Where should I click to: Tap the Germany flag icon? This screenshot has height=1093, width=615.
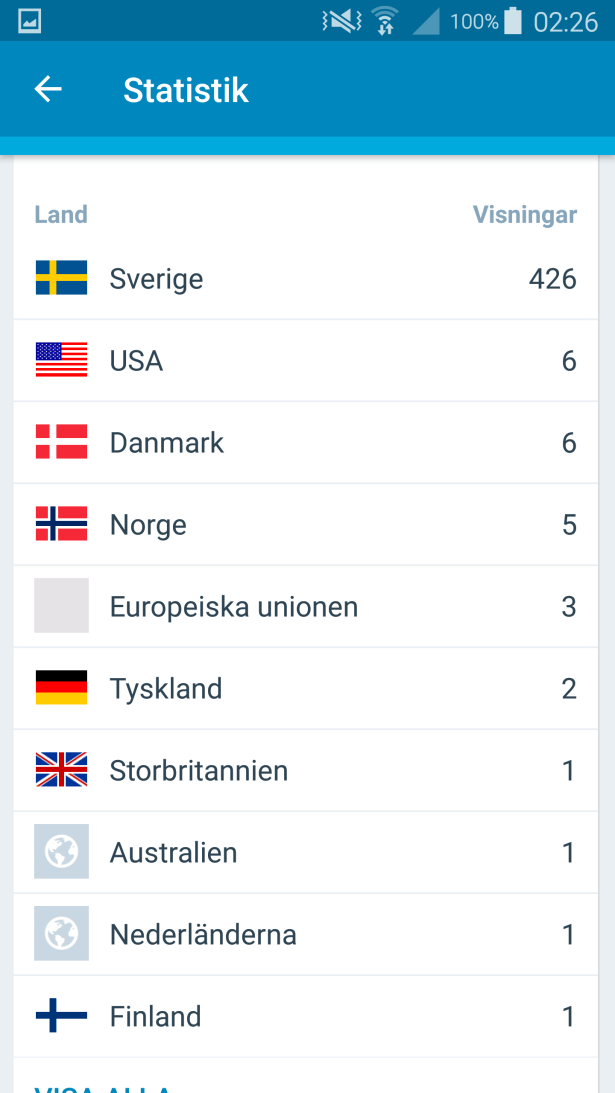coord(61,688)
